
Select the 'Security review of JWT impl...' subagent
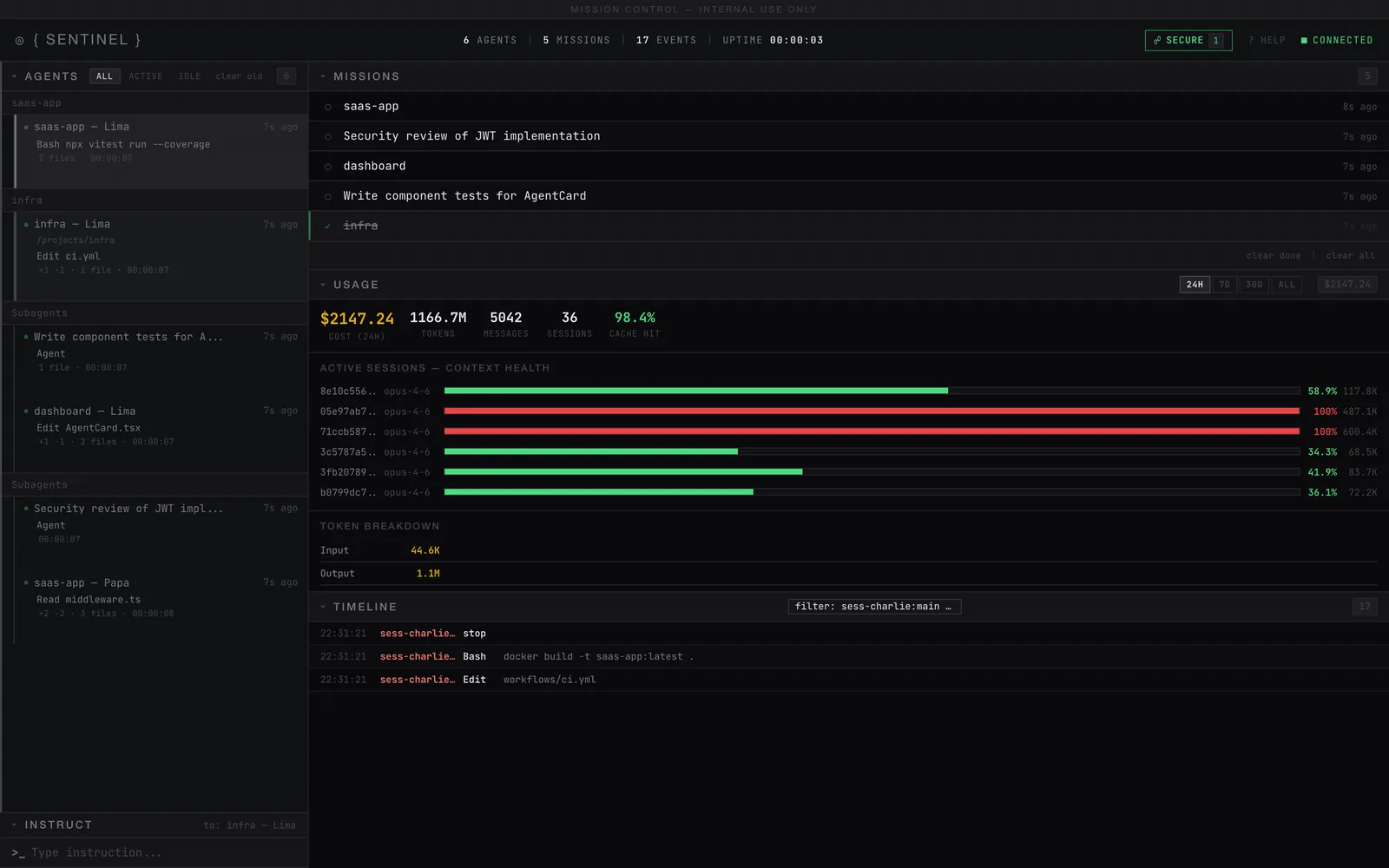point(161,532)
